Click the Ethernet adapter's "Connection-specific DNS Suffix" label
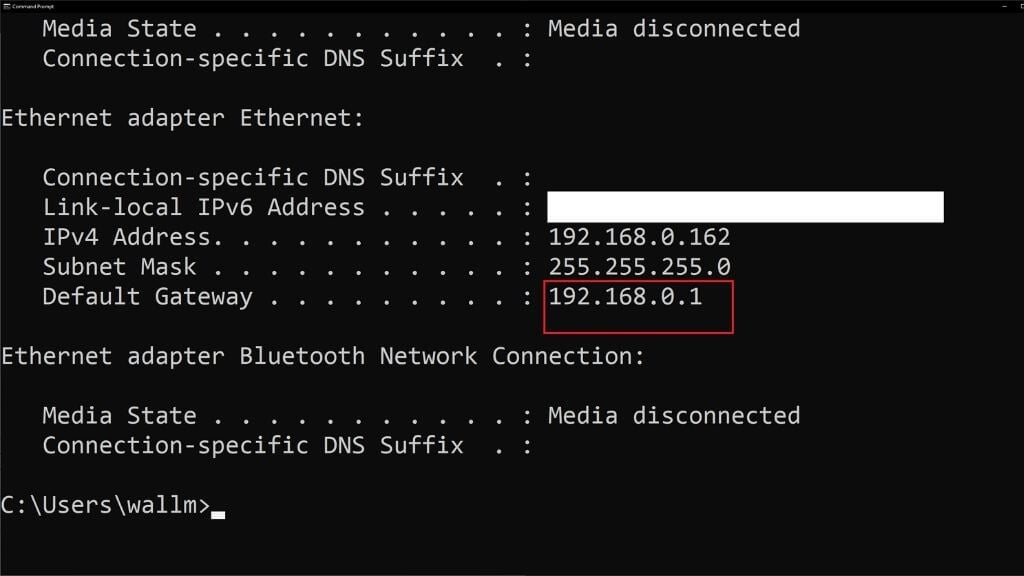The height and width of the screenshot is (576, 1024). click(x=252, y=178)
